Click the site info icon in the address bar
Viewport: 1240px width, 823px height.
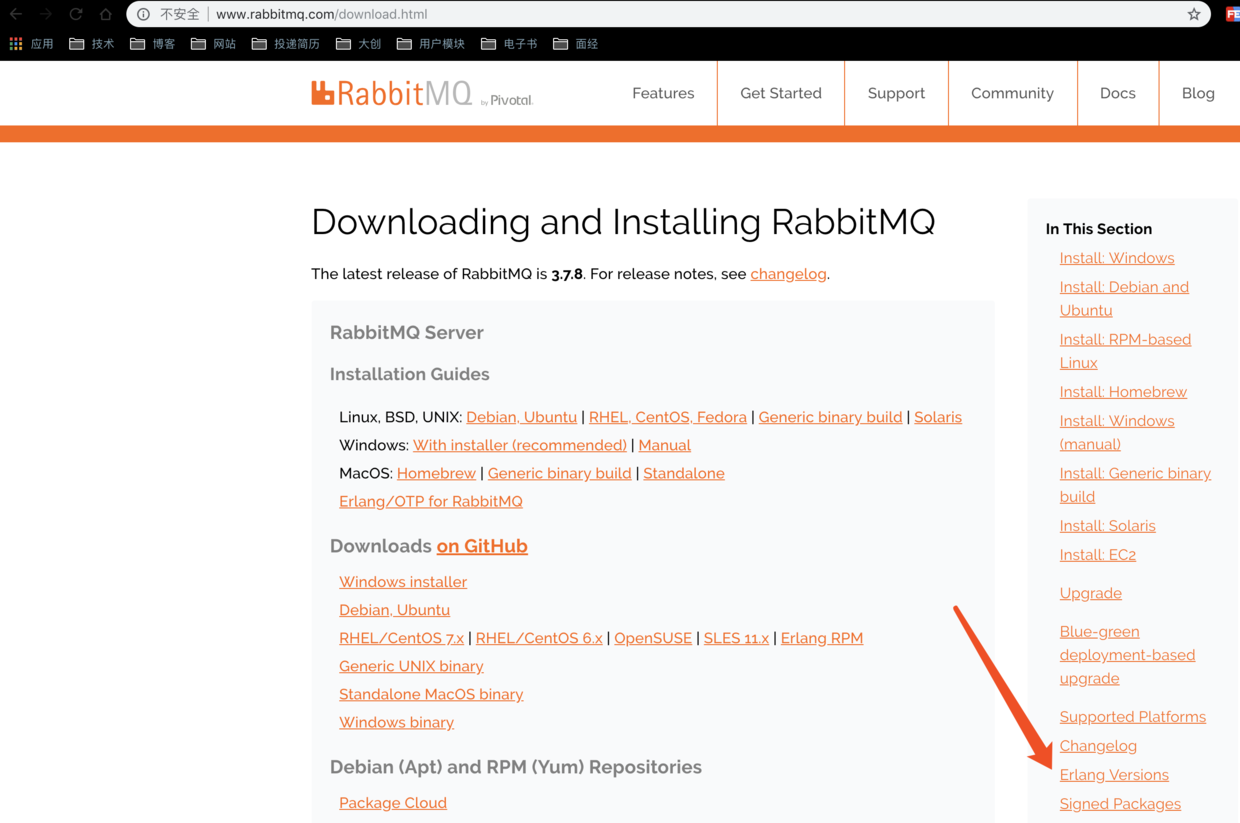click(x=144, y=14)
